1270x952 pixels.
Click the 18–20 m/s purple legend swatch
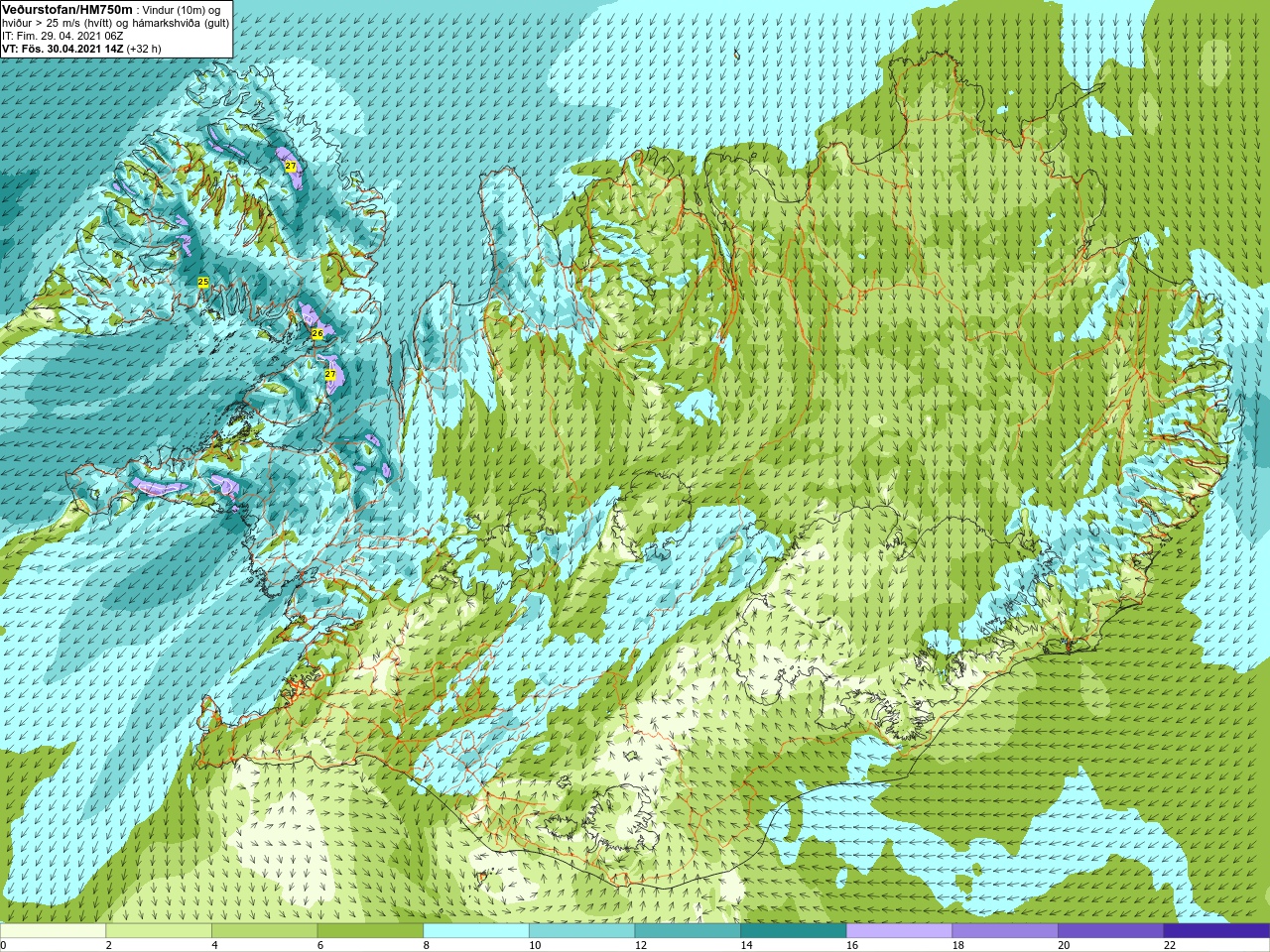point(1004,931)
